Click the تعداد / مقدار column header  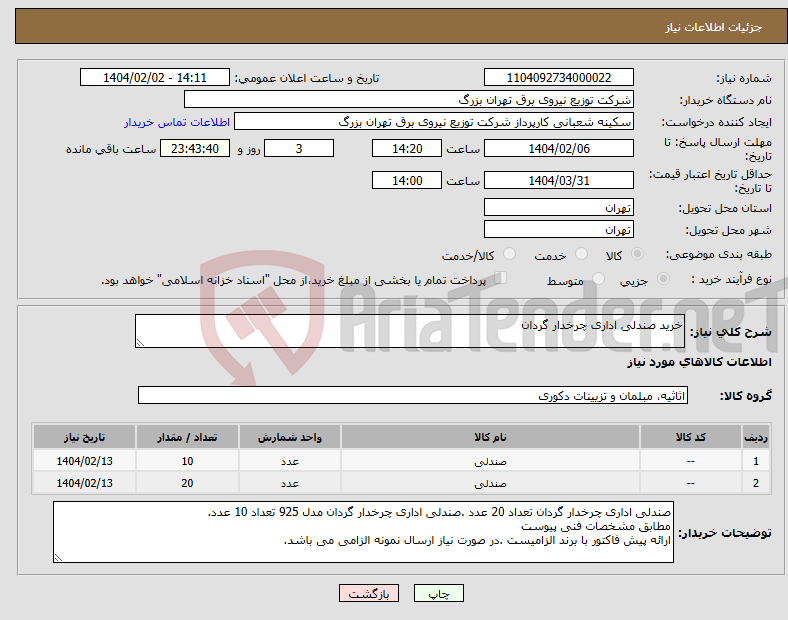pyautogui.click(x=187, y=437)
